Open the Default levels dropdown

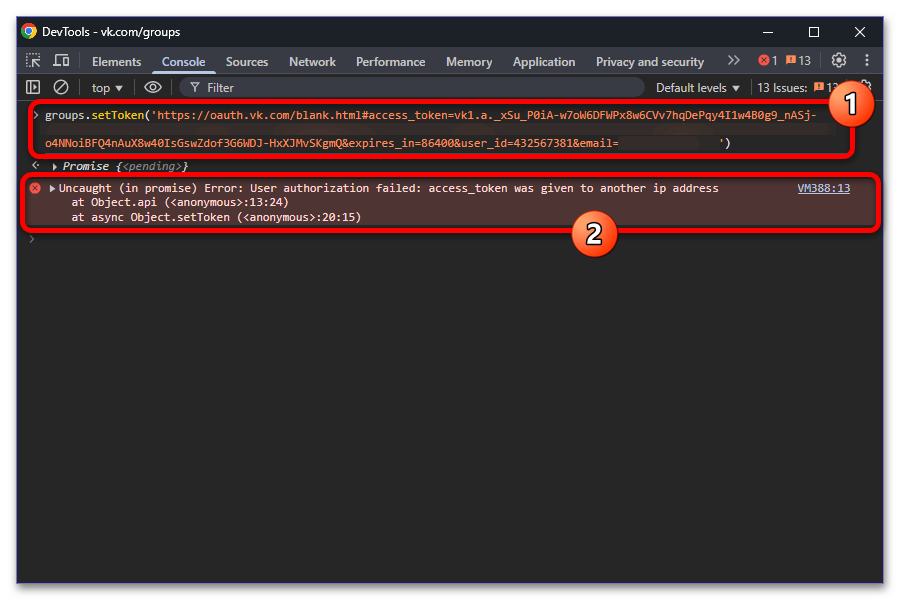pyautogui.click(x=697, y=88)
